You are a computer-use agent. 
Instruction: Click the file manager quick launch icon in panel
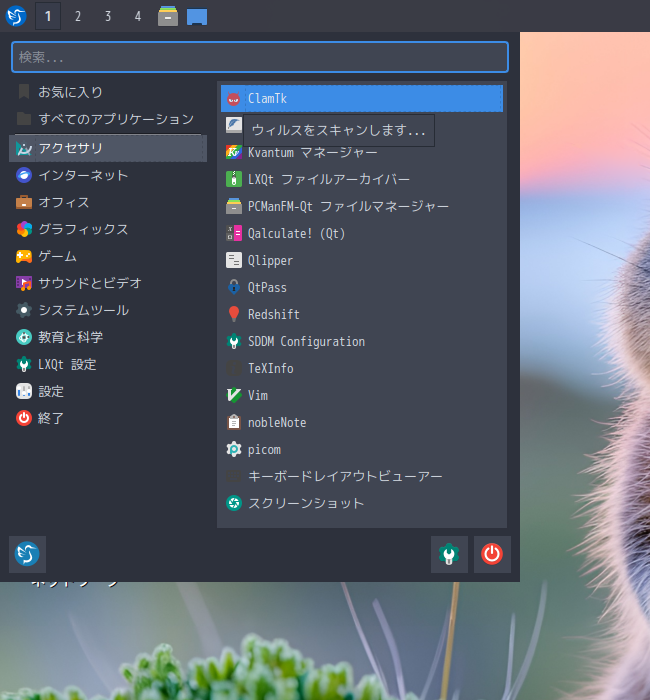click(x=168, y=16)
